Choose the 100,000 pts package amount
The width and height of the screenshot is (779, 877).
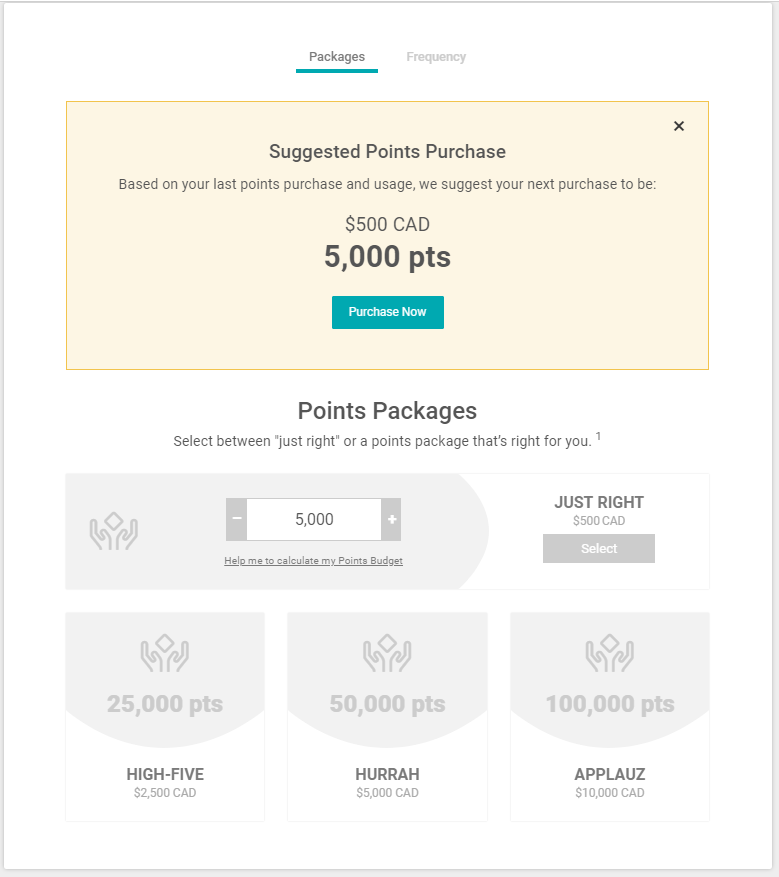point(610,704)
